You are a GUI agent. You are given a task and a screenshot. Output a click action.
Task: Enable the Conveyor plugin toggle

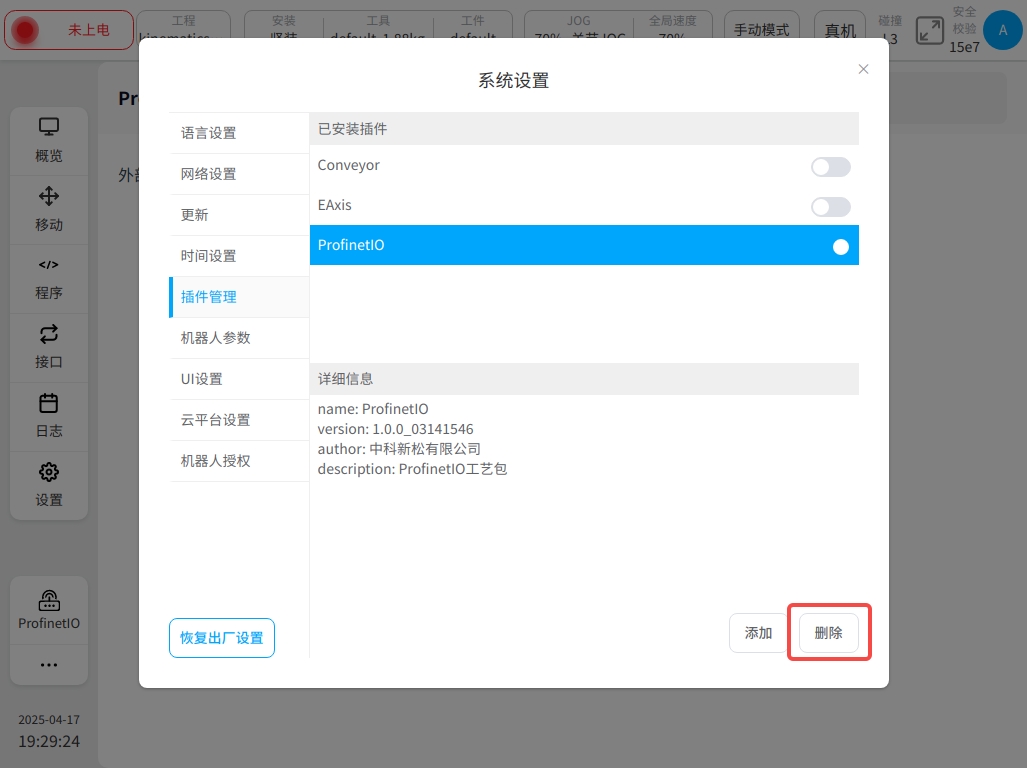pyautogui.click(x=830, y=167)
